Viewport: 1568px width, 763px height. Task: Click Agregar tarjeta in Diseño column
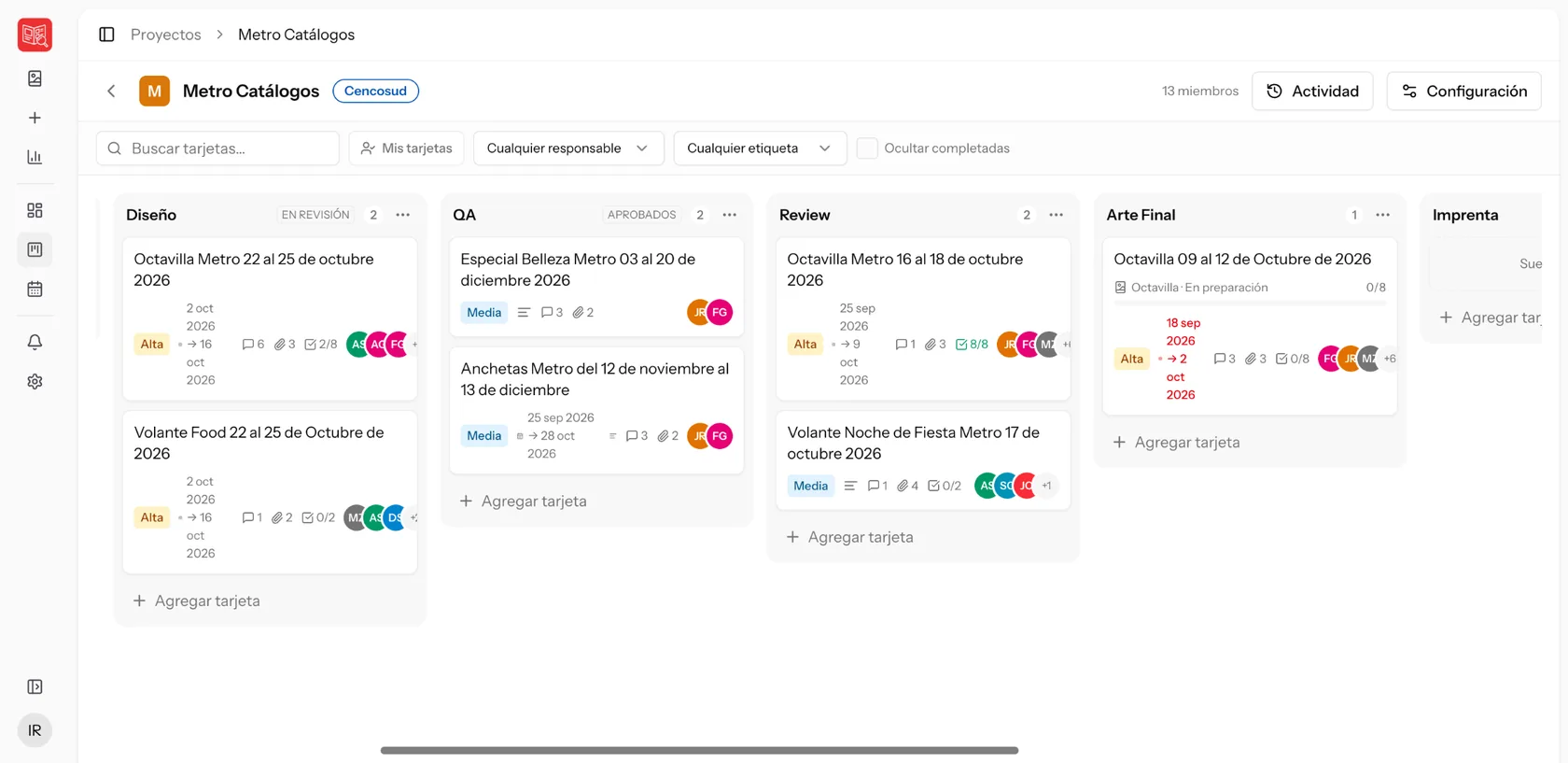pos(197,601)
